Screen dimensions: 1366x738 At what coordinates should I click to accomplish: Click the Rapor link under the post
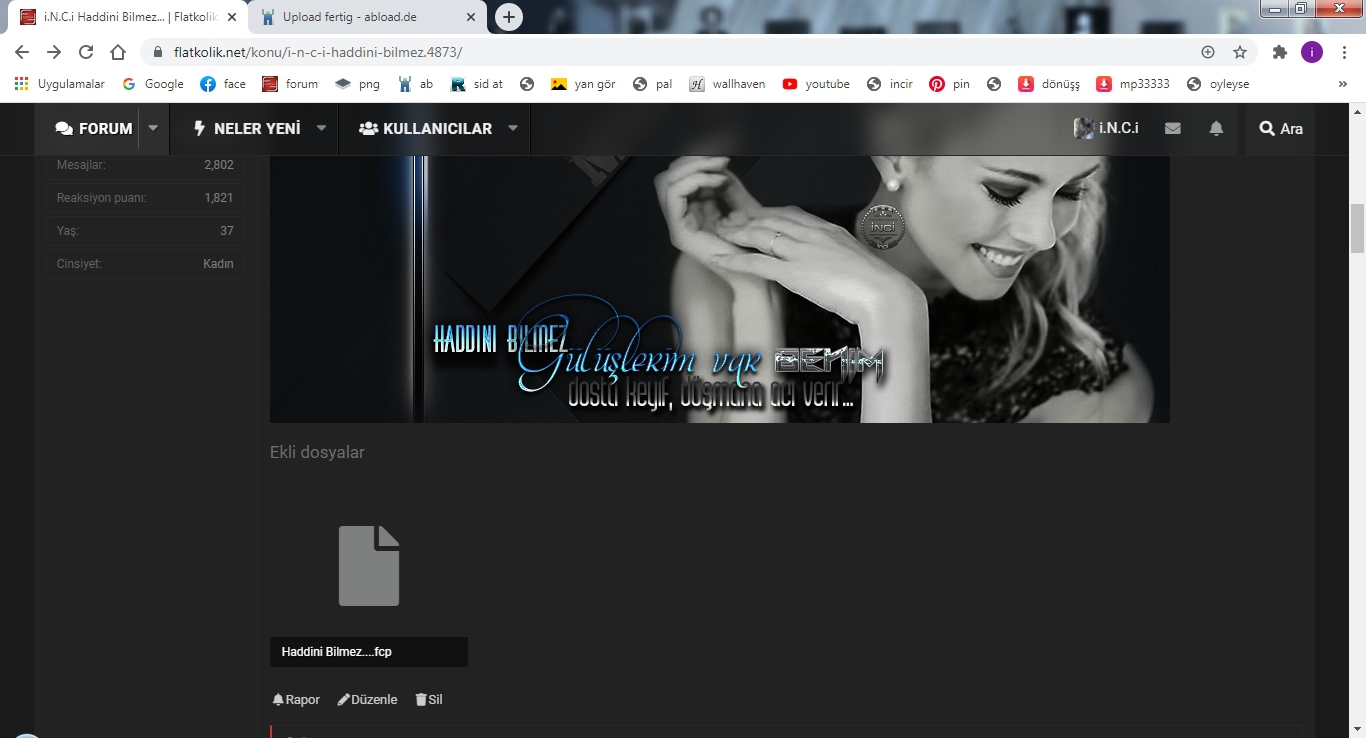click(x=296, y=700)
